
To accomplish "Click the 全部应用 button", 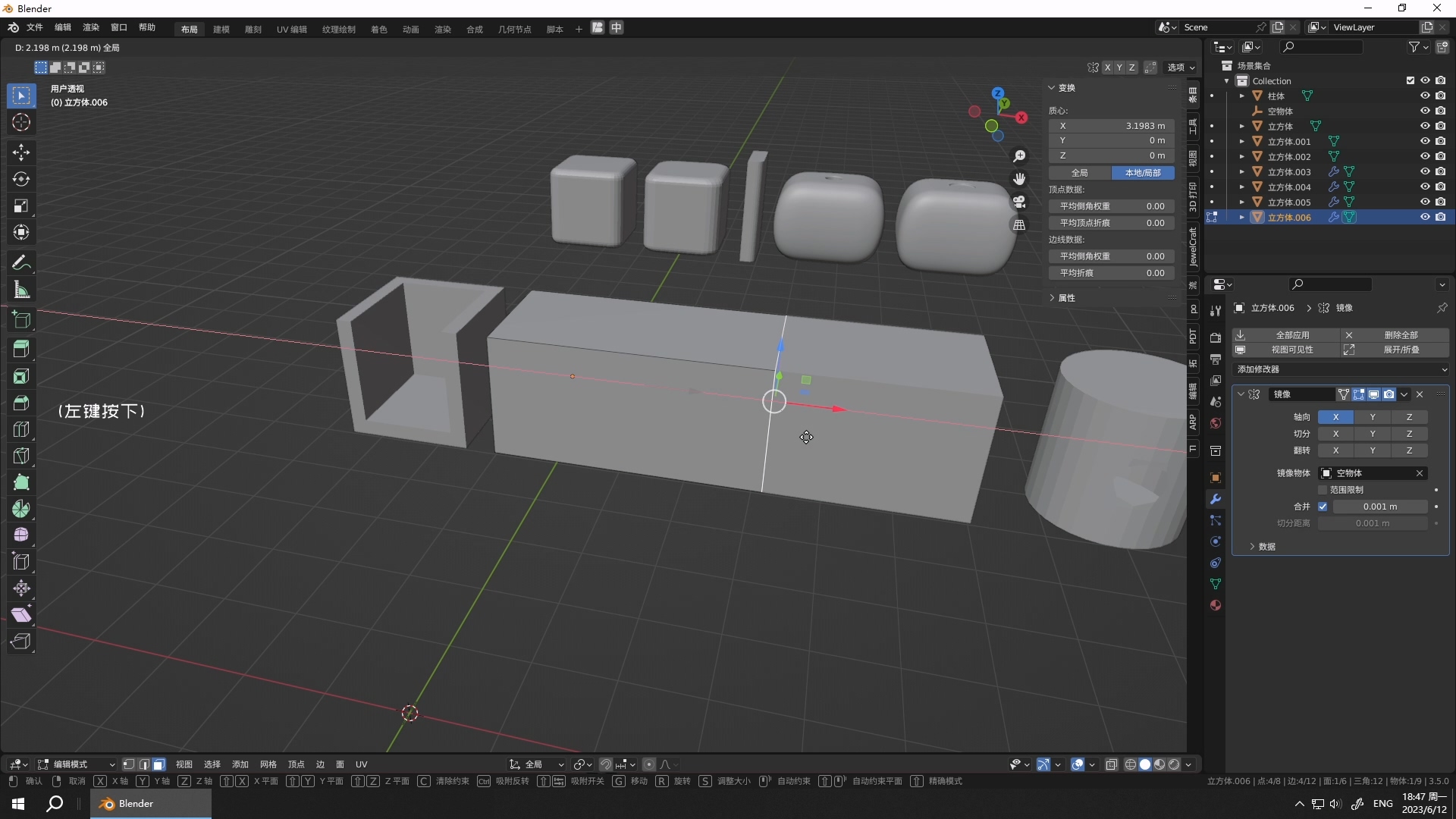I will (1292, 335).
